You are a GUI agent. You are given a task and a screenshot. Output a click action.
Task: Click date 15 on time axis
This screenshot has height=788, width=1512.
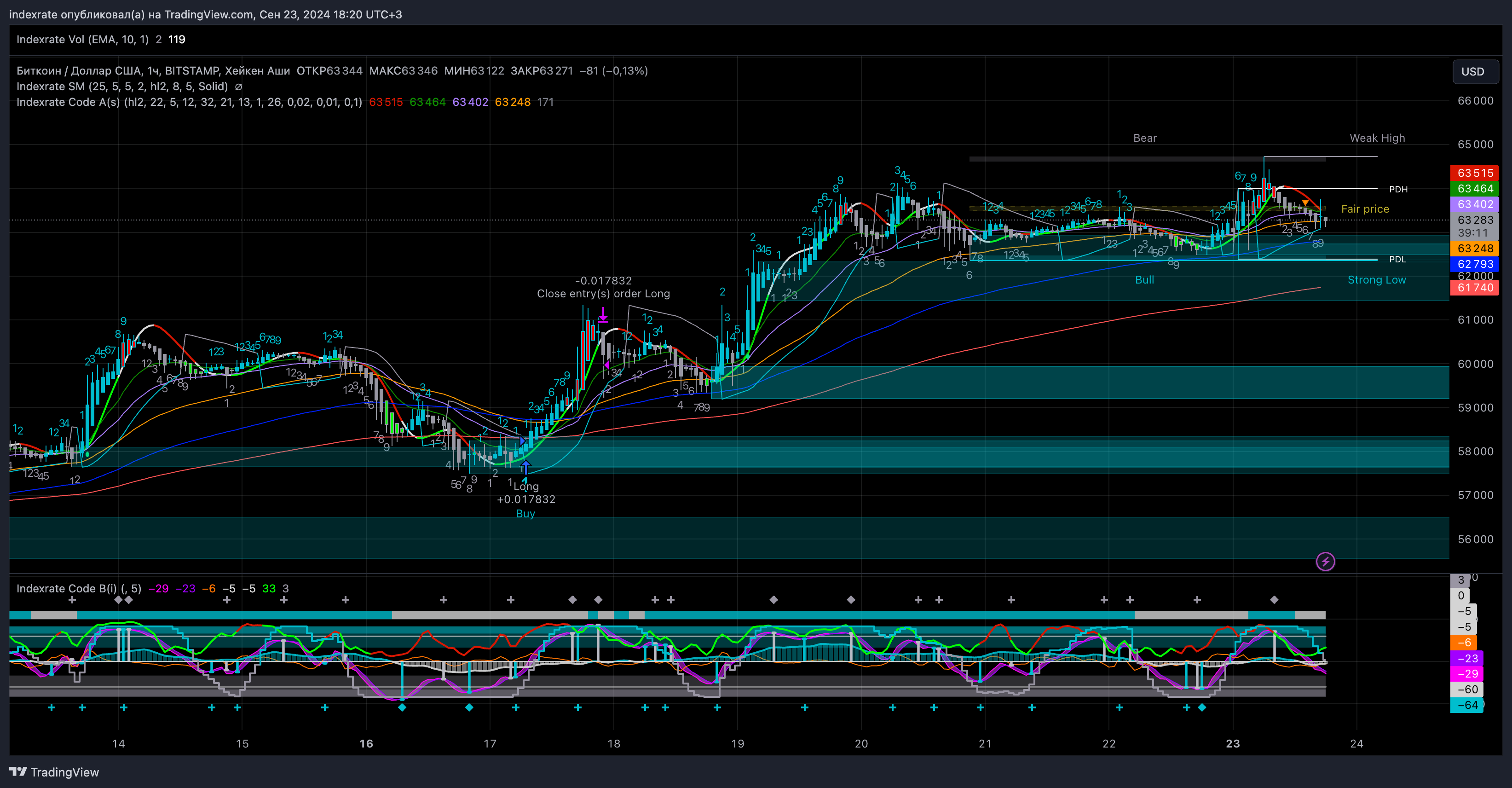point(242,743)
